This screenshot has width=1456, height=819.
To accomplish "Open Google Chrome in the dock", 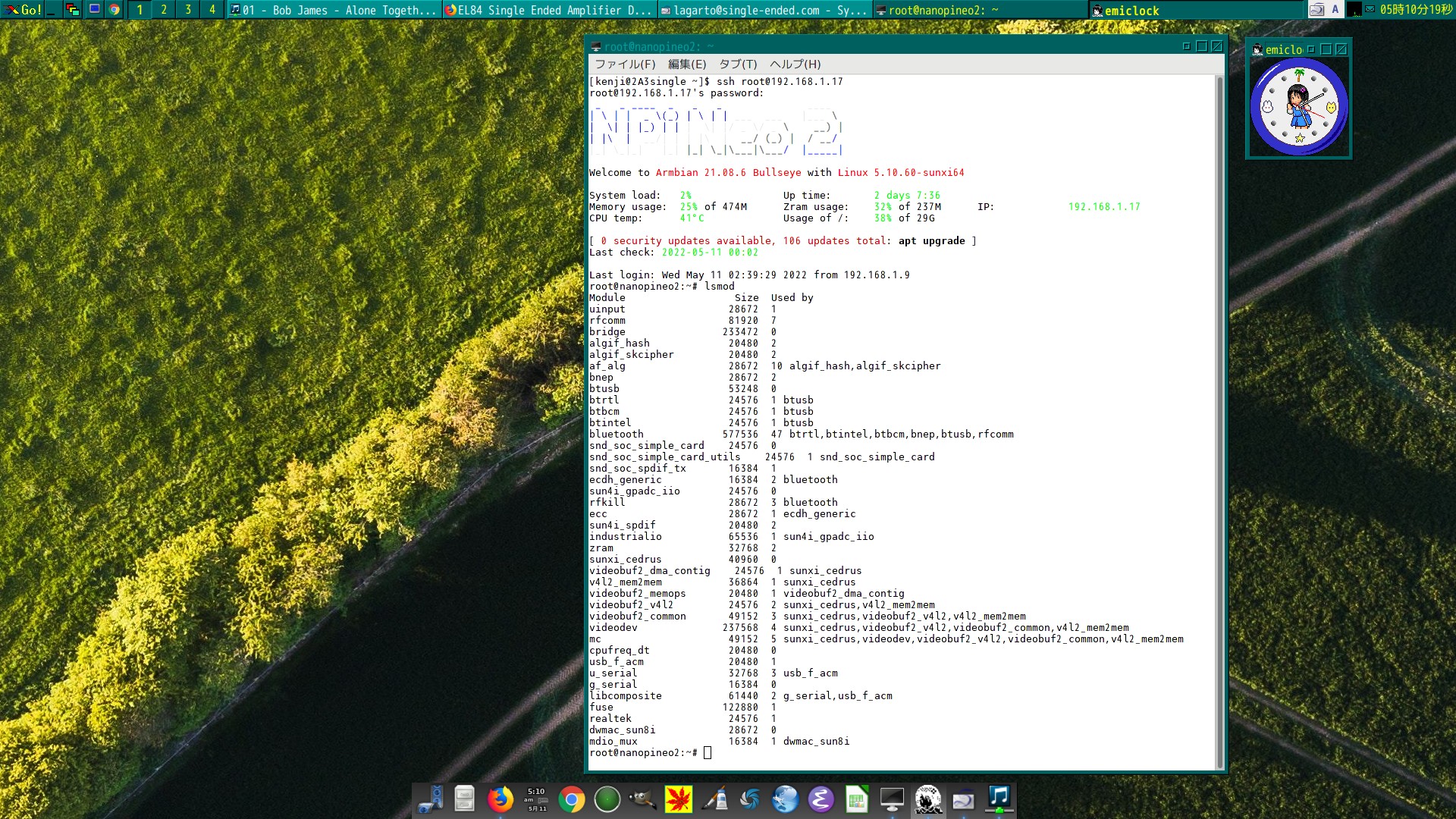I will [572, 799].
